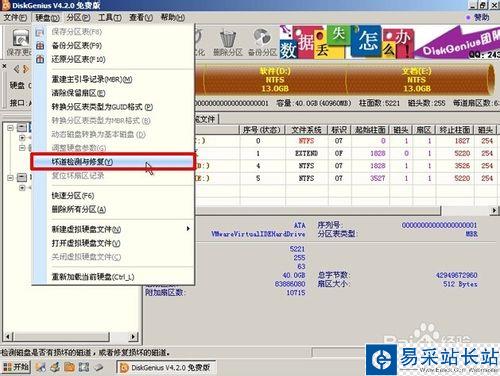This screenshot has width=500, height=376.
Task: Select DiskGenius V4.2.0 taskbar button
Action: coord(166,367)
